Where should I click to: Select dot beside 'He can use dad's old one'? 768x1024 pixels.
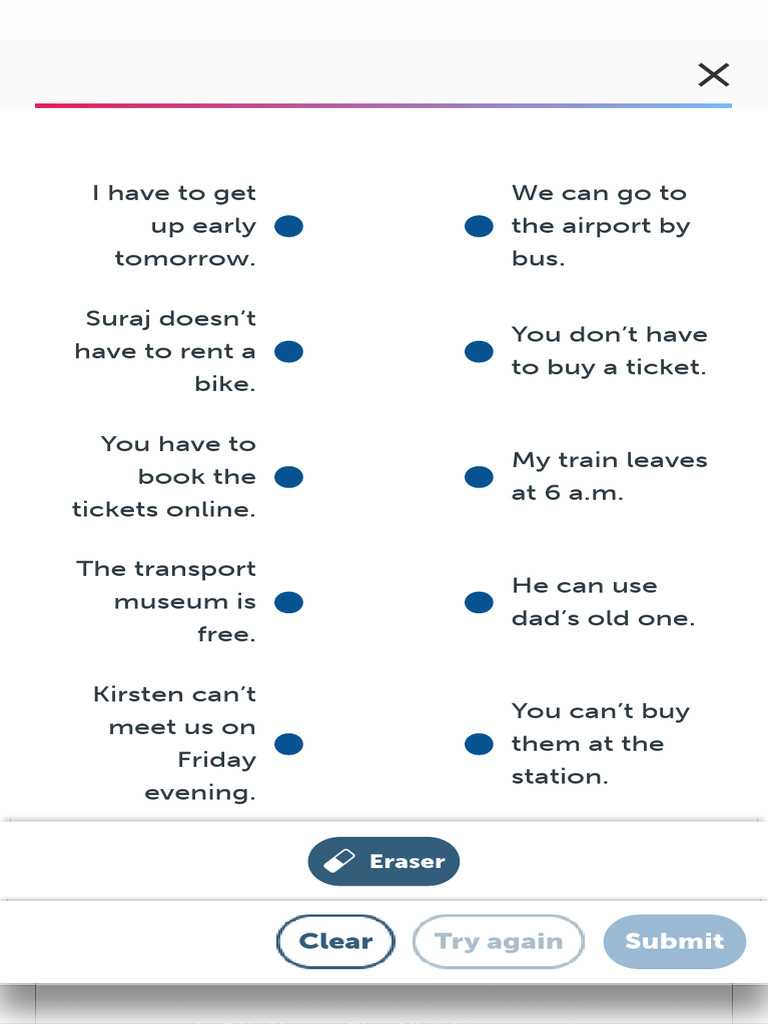point(479,602)
